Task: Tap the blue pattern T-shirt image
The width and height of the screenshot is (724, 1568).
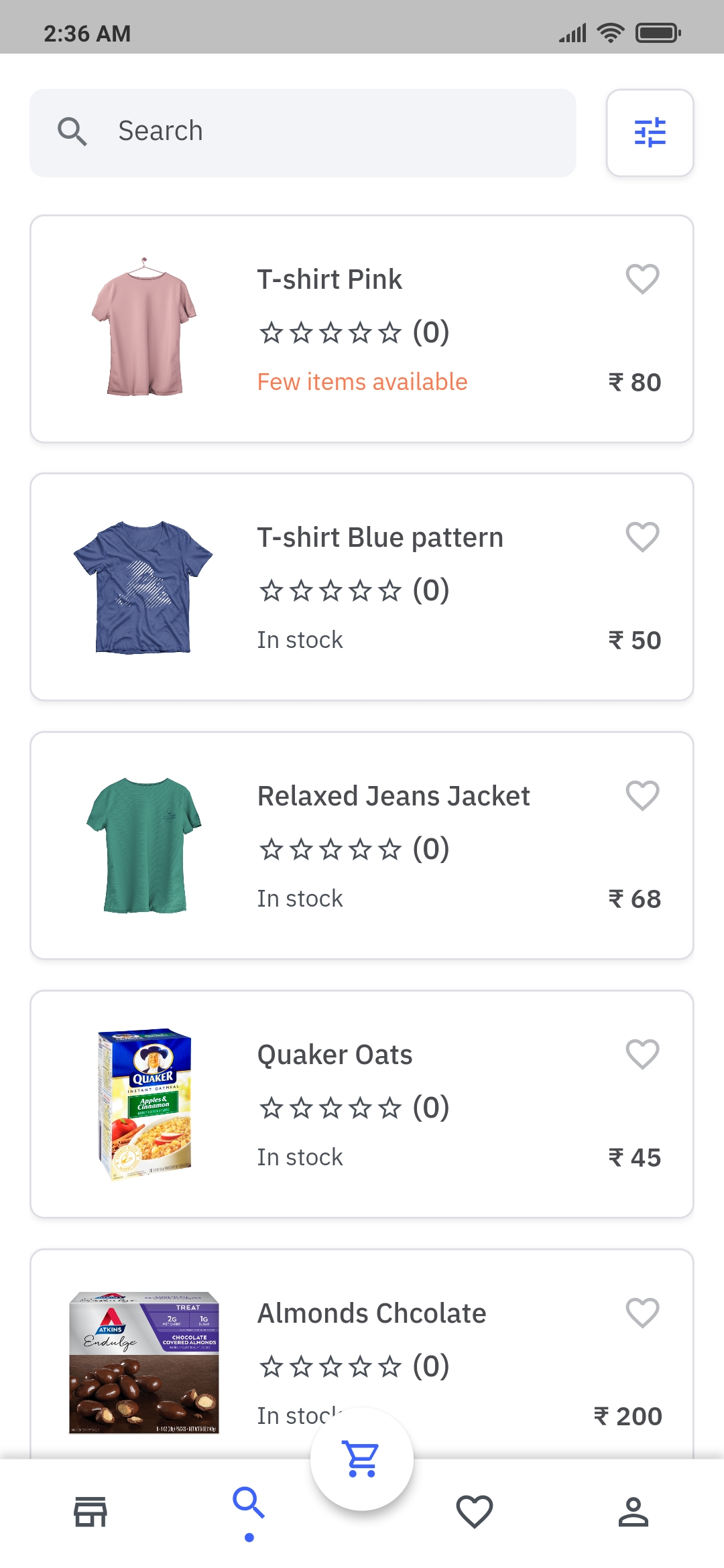Action: click(143, 587)
